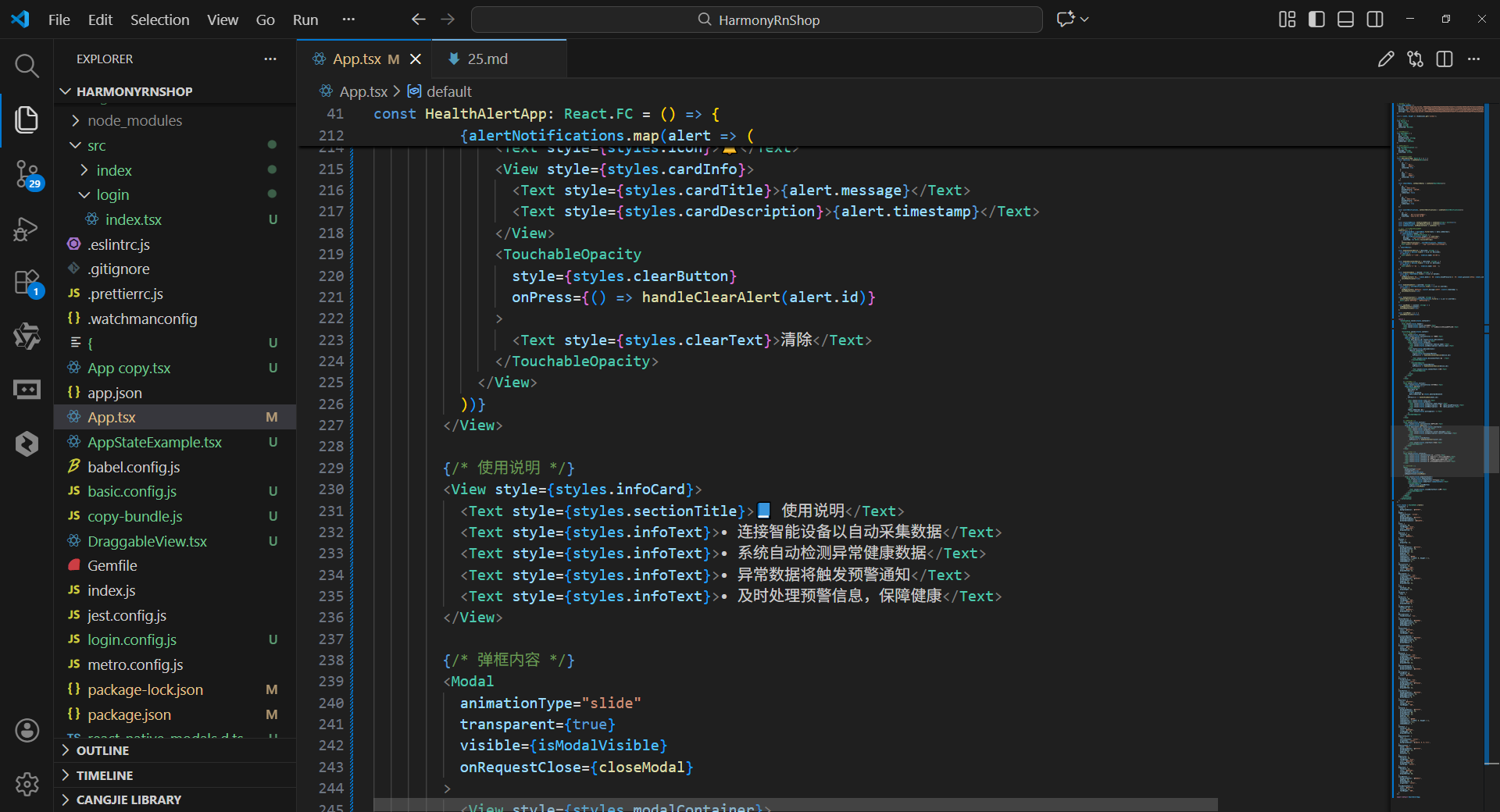This screenshot has height=812, width=1500.
Task: Click the VS Code logo icon
Action: pos(20,20)
